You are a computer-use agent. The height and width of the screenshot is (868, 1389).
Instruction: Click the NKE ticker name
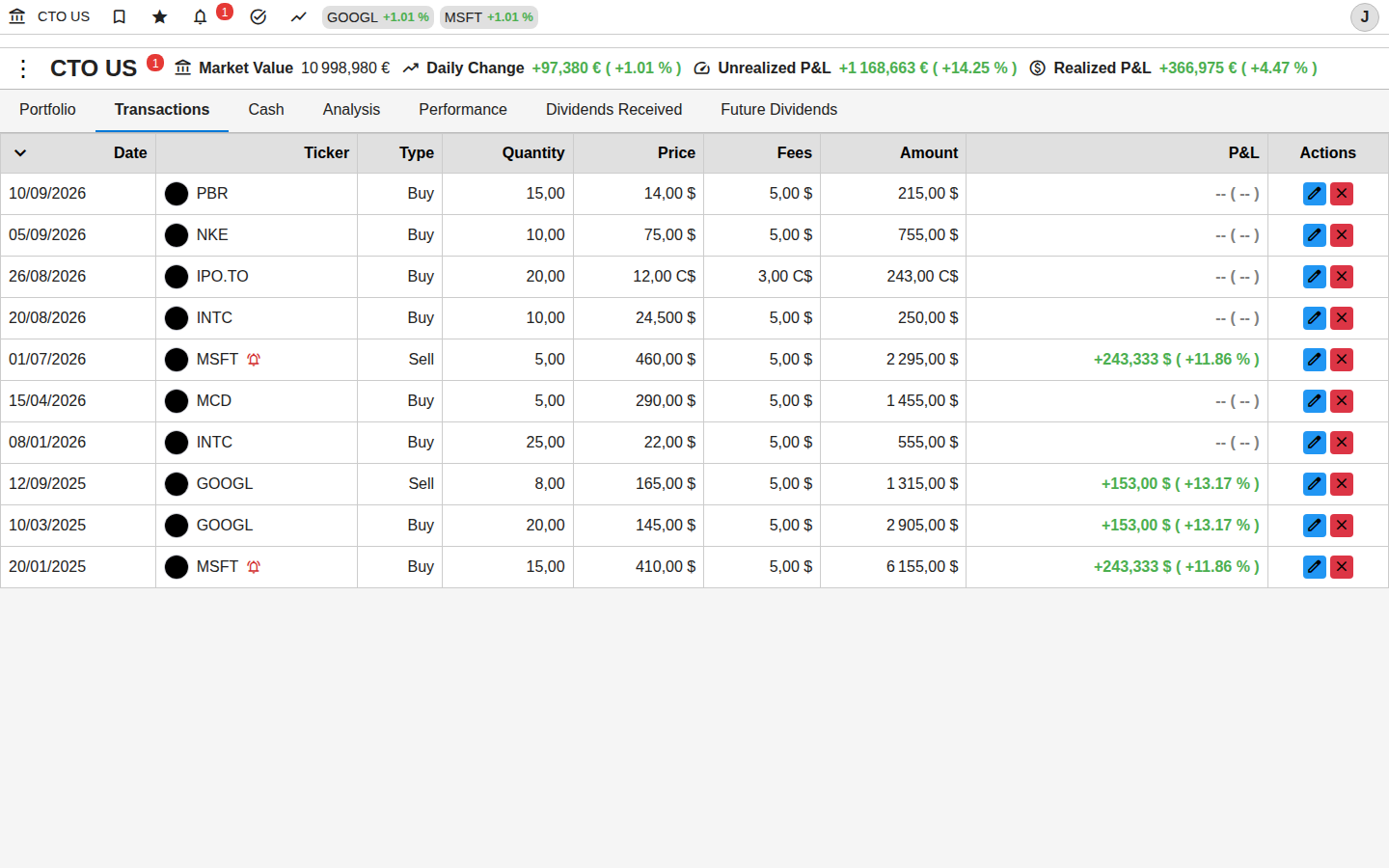(x=212, y=235)
